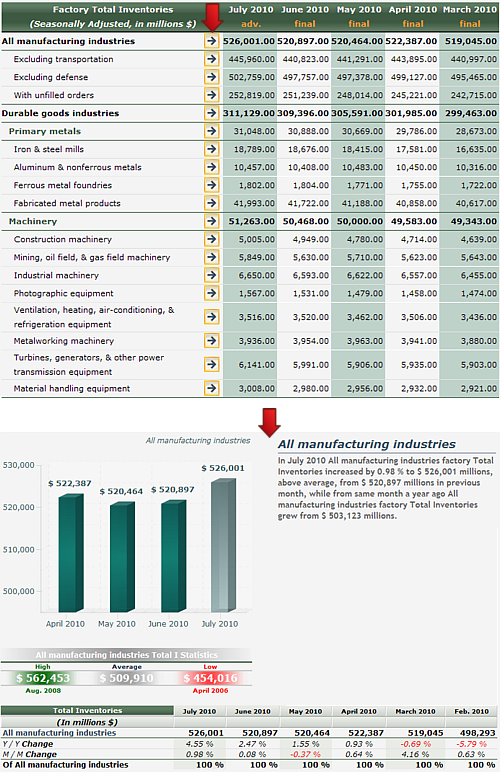Screen dimensions: 500x772
Task: Click the April 2006 low date
Action: (x=211, y=691)
